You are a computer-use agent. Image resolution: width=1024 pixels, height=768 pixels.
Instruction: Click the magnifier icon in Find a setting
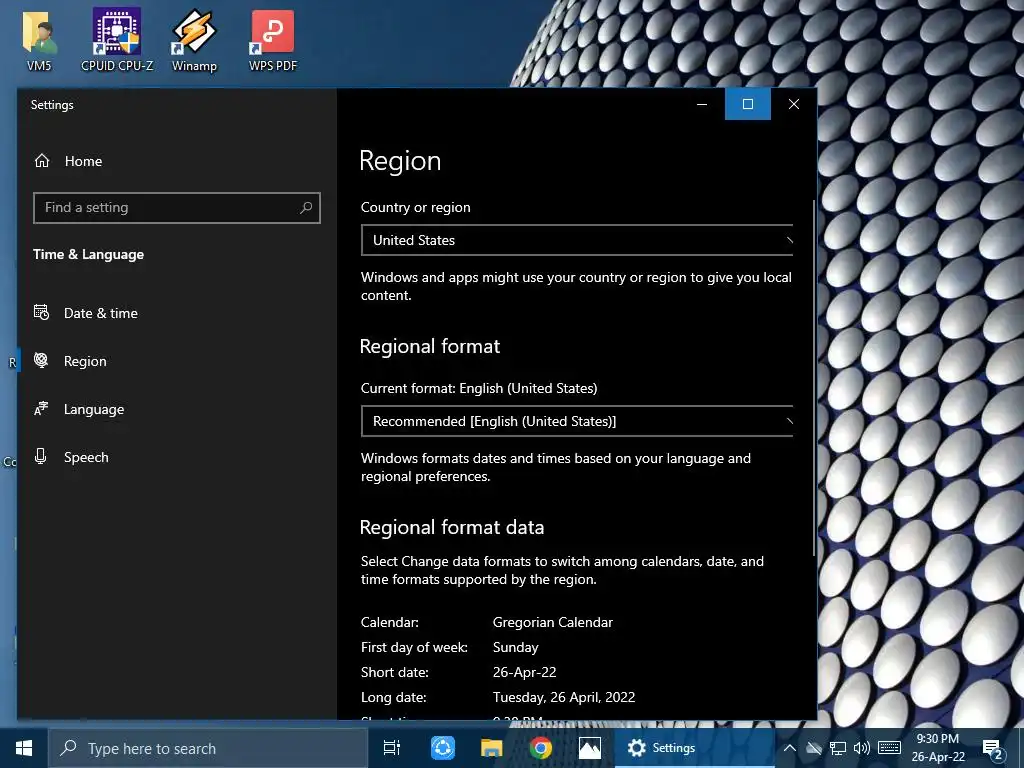(x=306, y=208)
